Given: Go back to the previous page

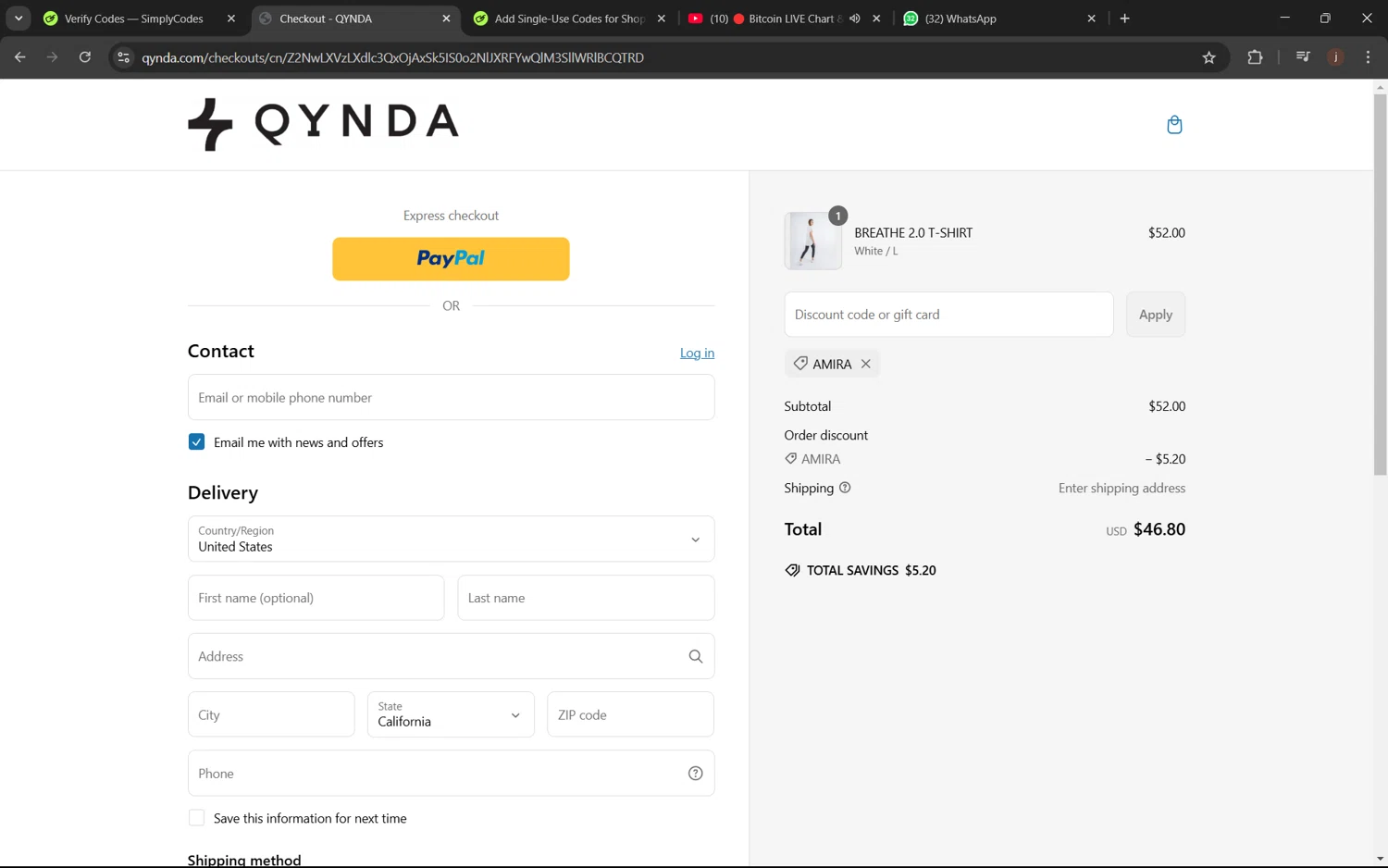Looking at the screenshot, I should tap(20, 57).
